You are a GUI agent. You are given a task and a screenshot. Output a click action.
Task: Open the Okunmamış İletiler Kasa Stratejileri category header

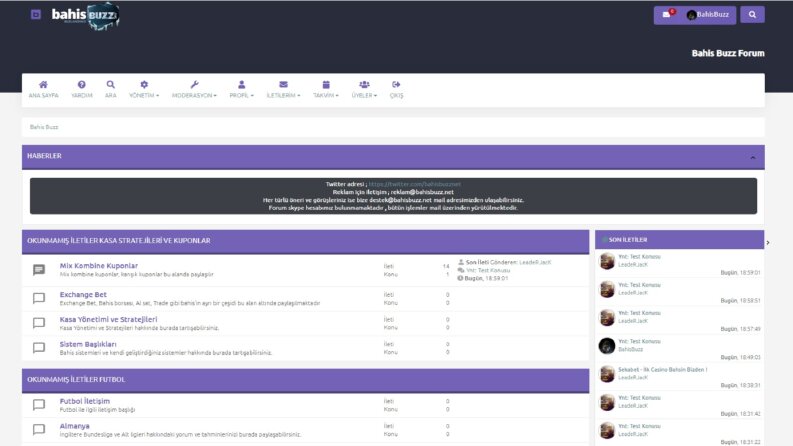click(119, 241)
